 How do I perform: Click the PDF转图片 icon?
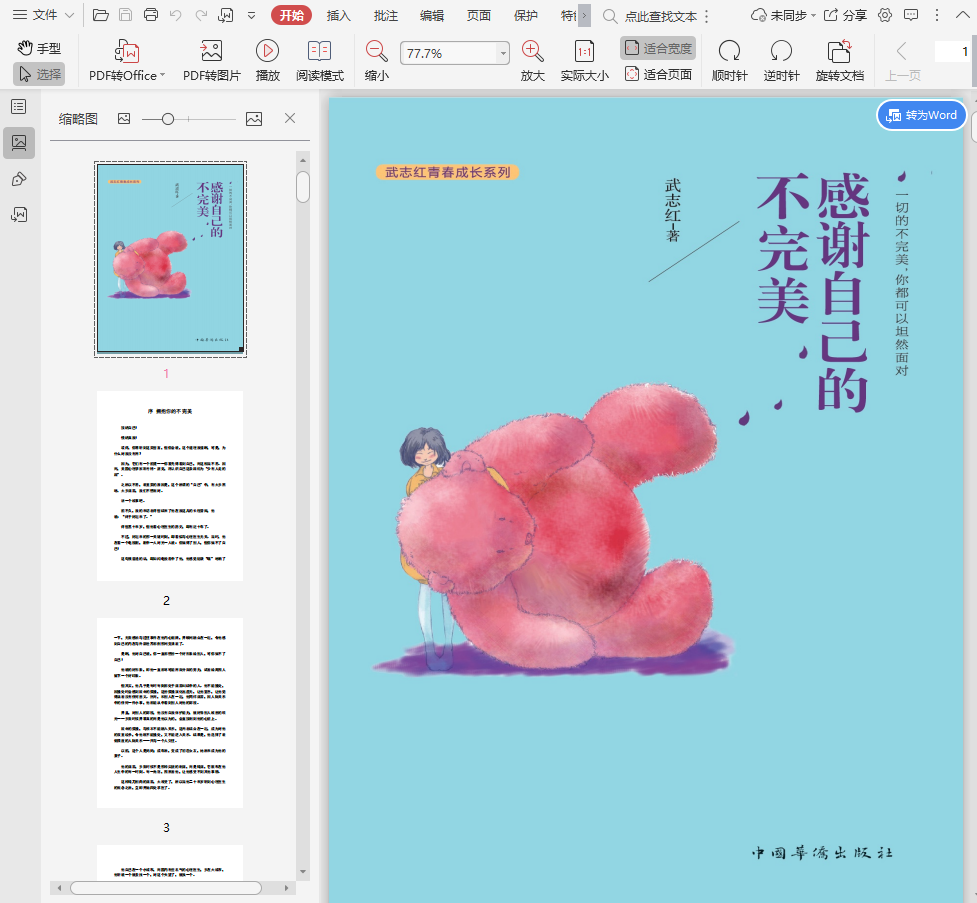[x=211, y=52]
